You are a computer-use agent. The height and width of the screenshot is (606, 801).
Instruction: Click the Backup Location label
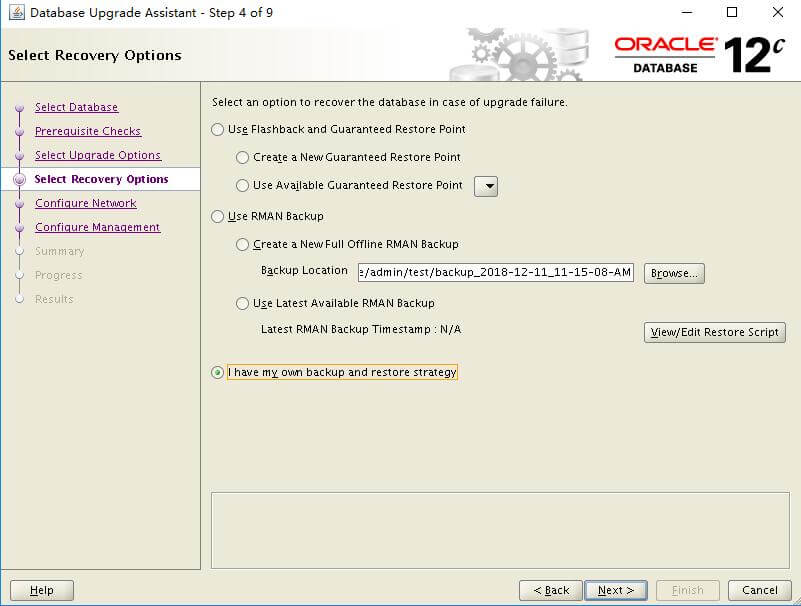point(304,270)
